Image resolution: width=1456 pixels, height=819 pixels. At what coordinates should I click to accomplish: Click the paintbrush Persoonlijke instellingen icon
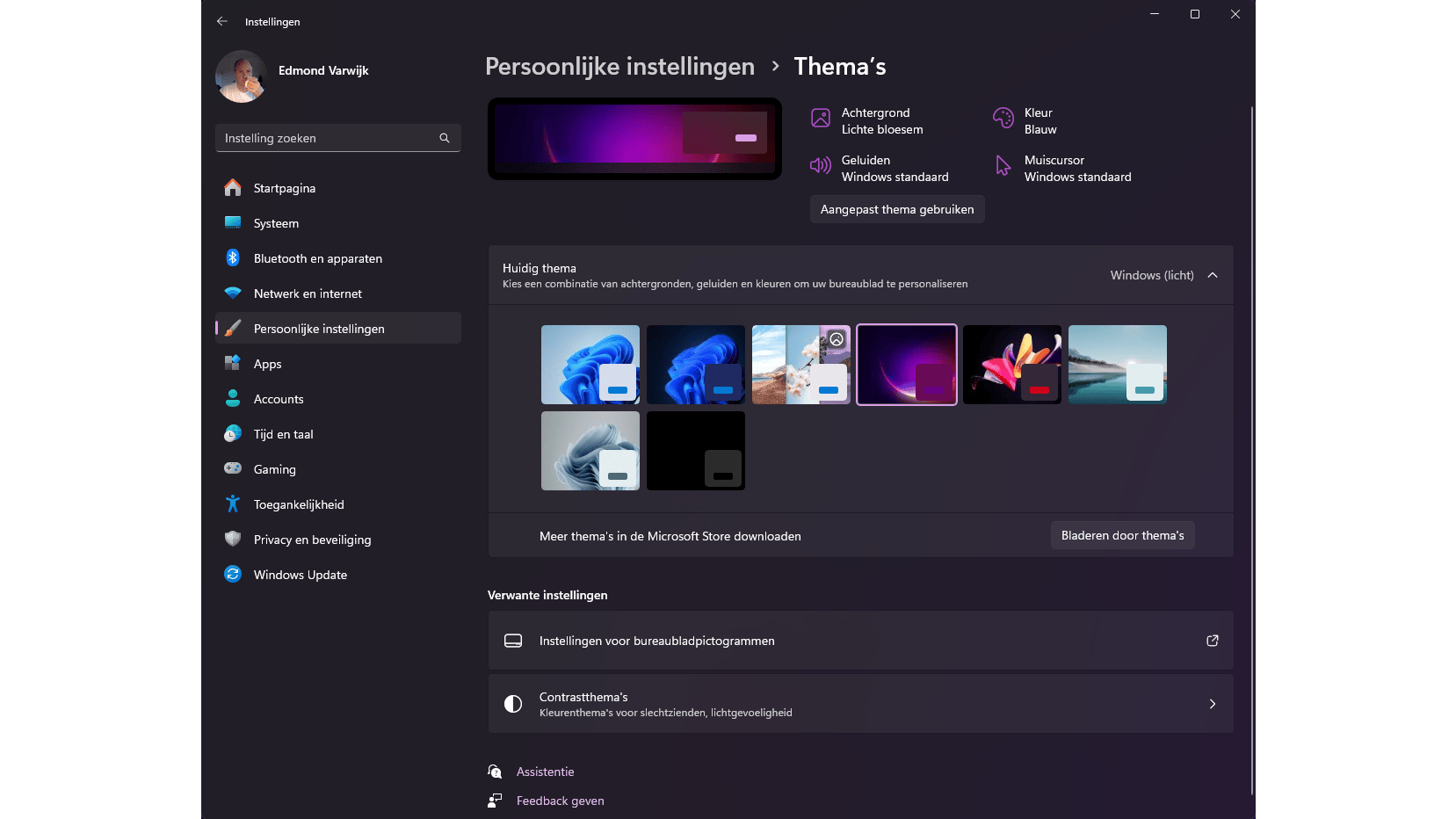coord(233,329)
